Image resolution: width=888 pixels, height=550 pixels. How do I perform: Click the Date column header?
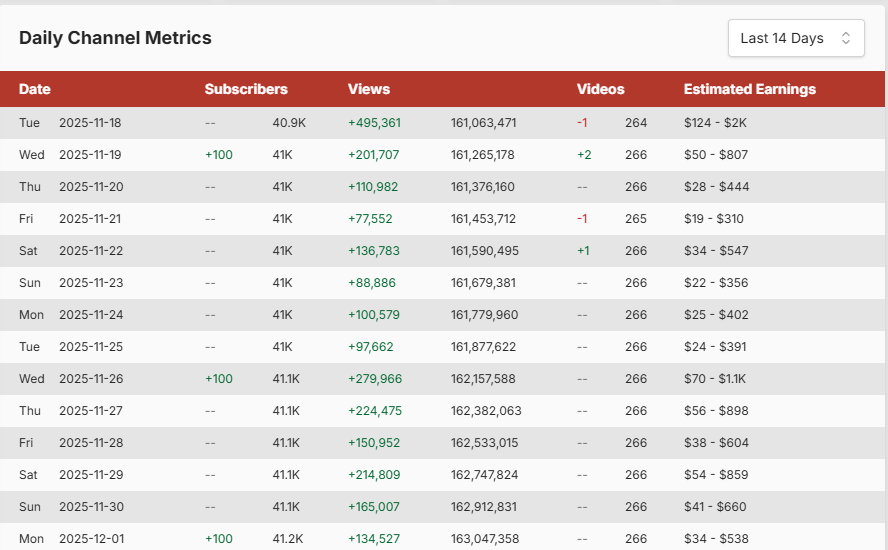point(35,89)
